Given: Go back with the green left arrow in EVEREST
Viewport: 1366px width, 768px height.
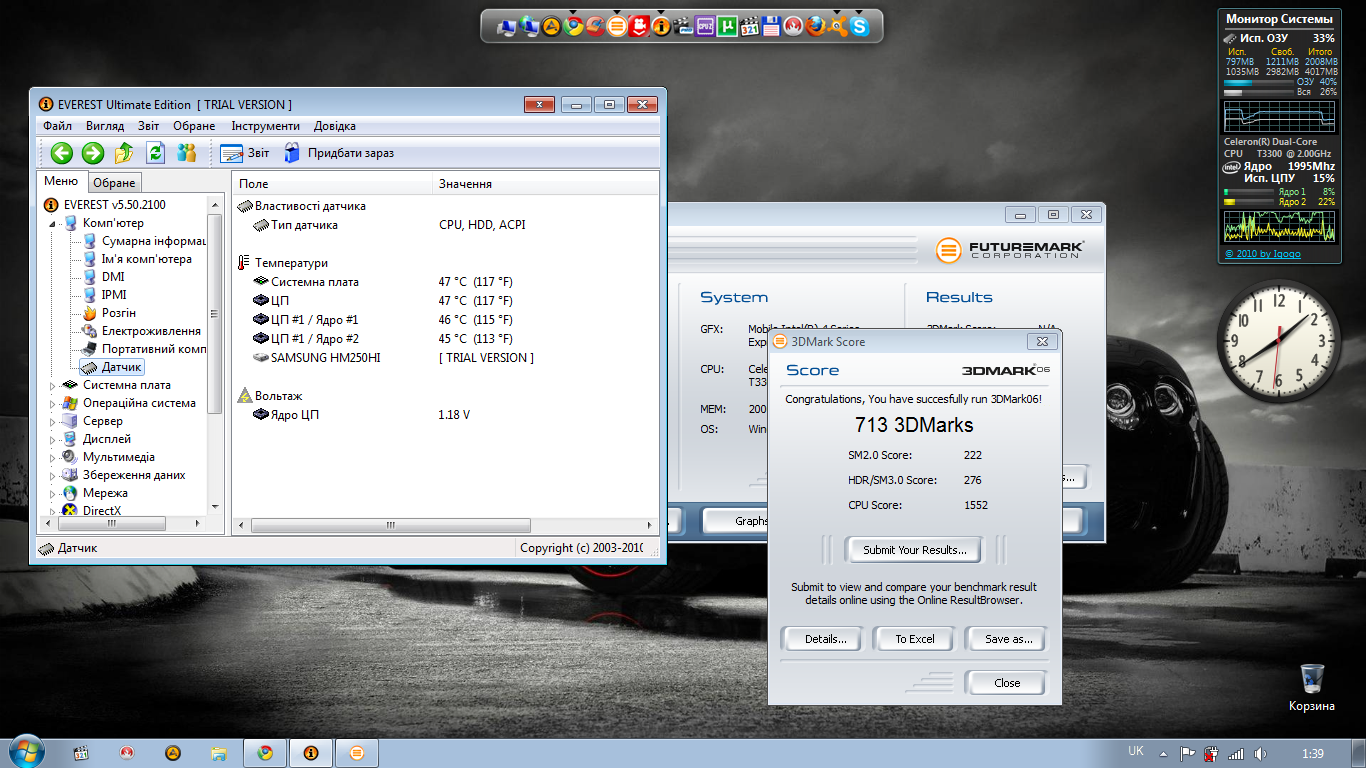Looking at the screenshot, I should point(62,153).
